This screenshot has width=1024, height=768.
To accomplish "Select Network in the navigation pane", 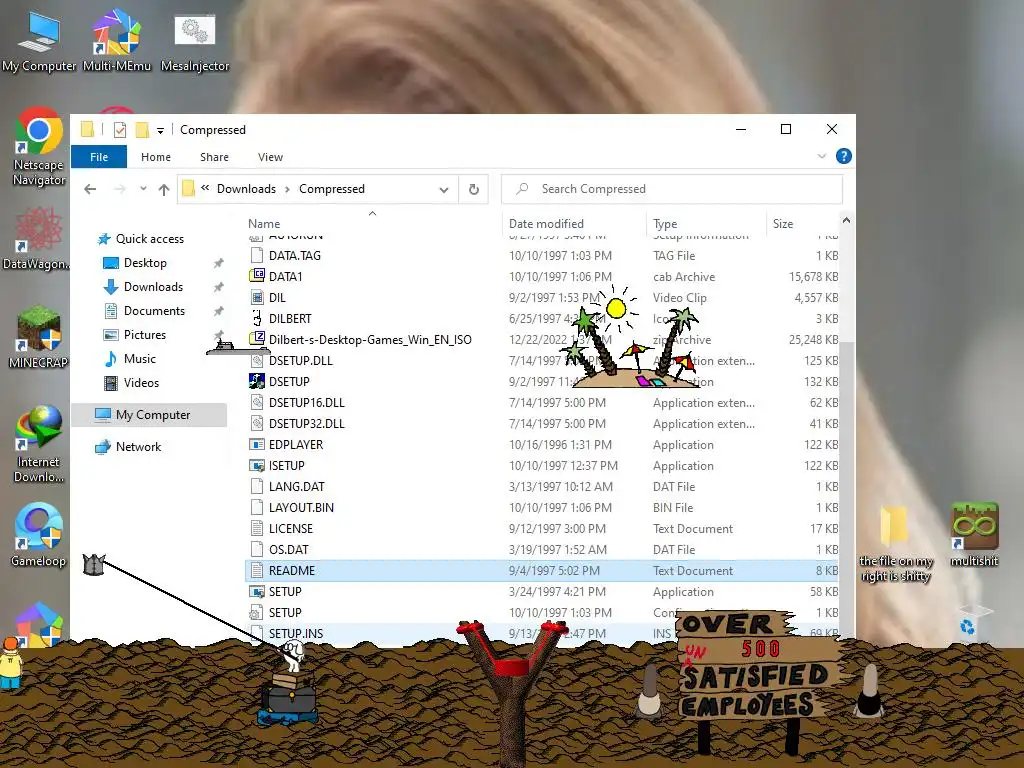I will tap(138, 447).
